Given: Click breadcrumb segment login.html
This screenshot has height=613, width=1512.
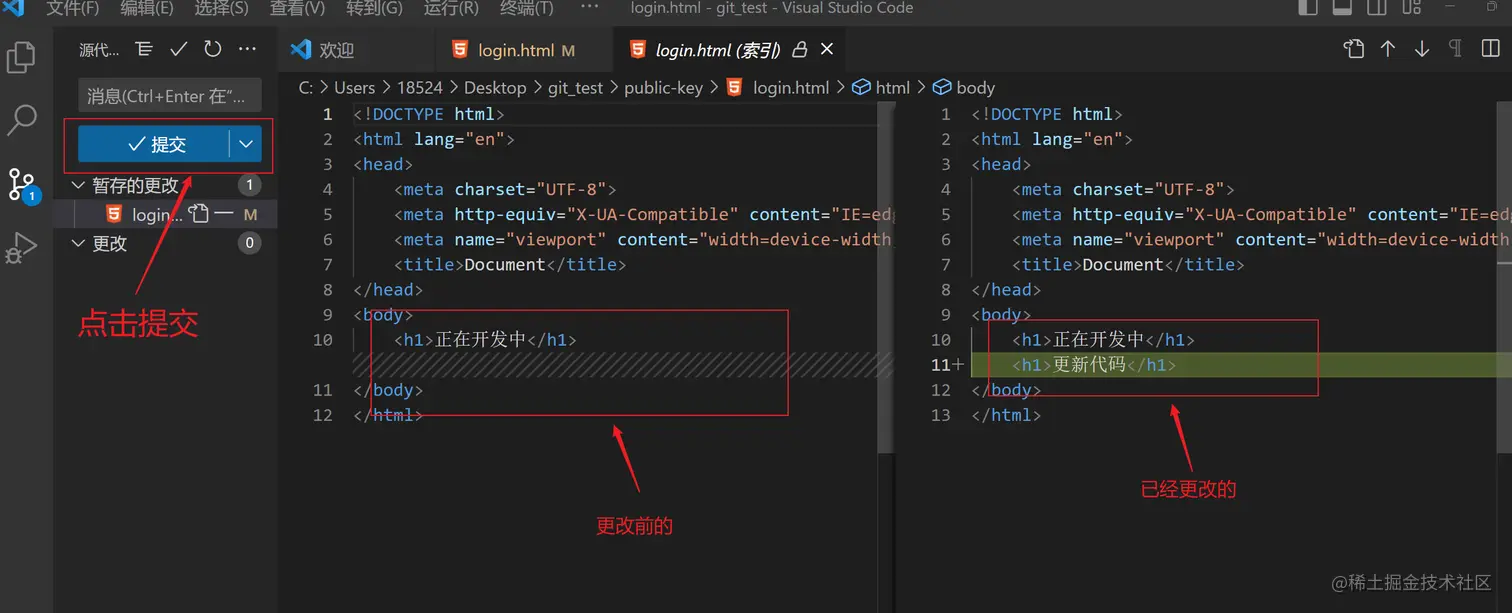Looking at the screenshot, I should (x=791, y=88).
